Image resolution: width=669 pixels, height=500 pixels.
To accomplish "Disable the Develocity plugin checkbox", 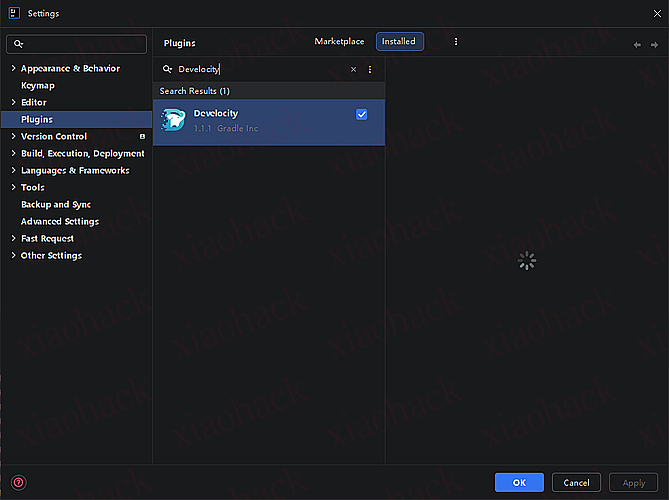I will click(x=361, y=115).
